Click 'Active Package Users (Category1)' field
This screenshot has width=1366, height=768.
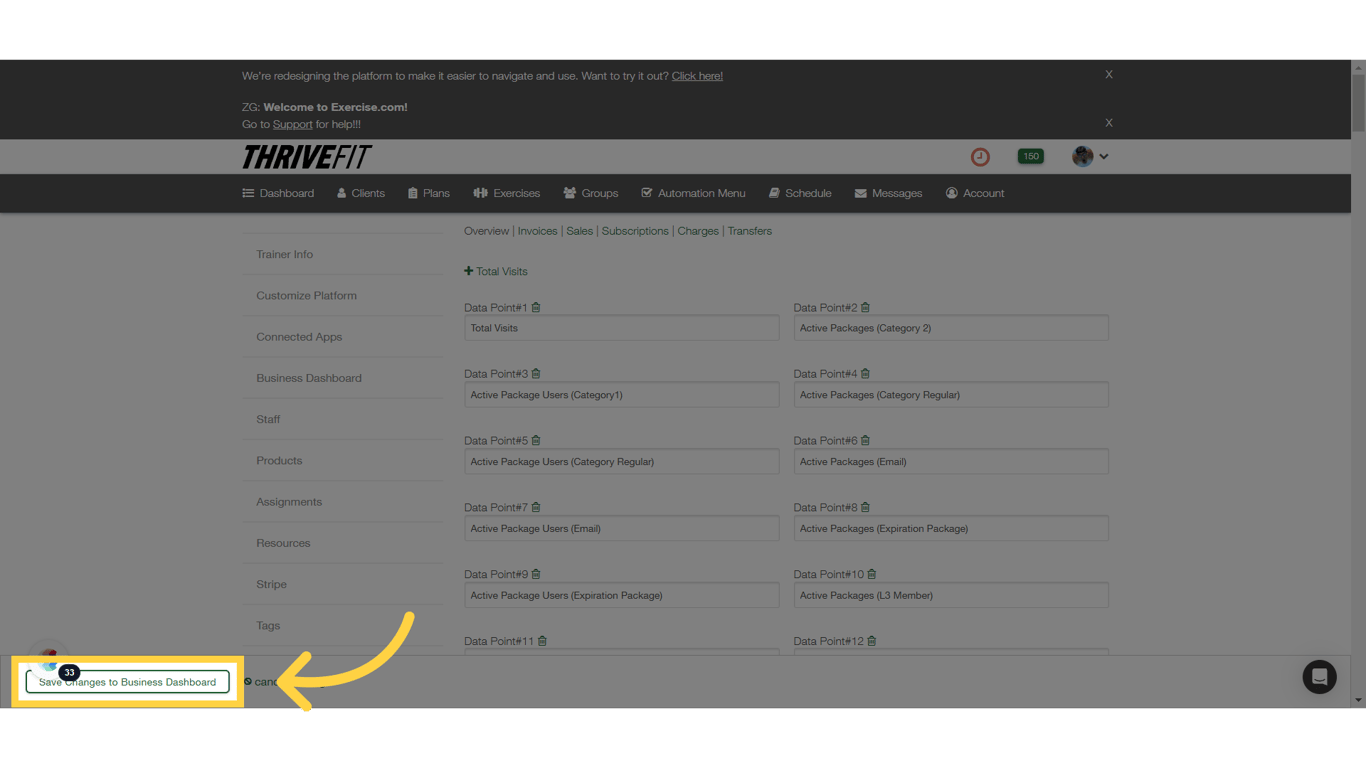click(621, 395)
